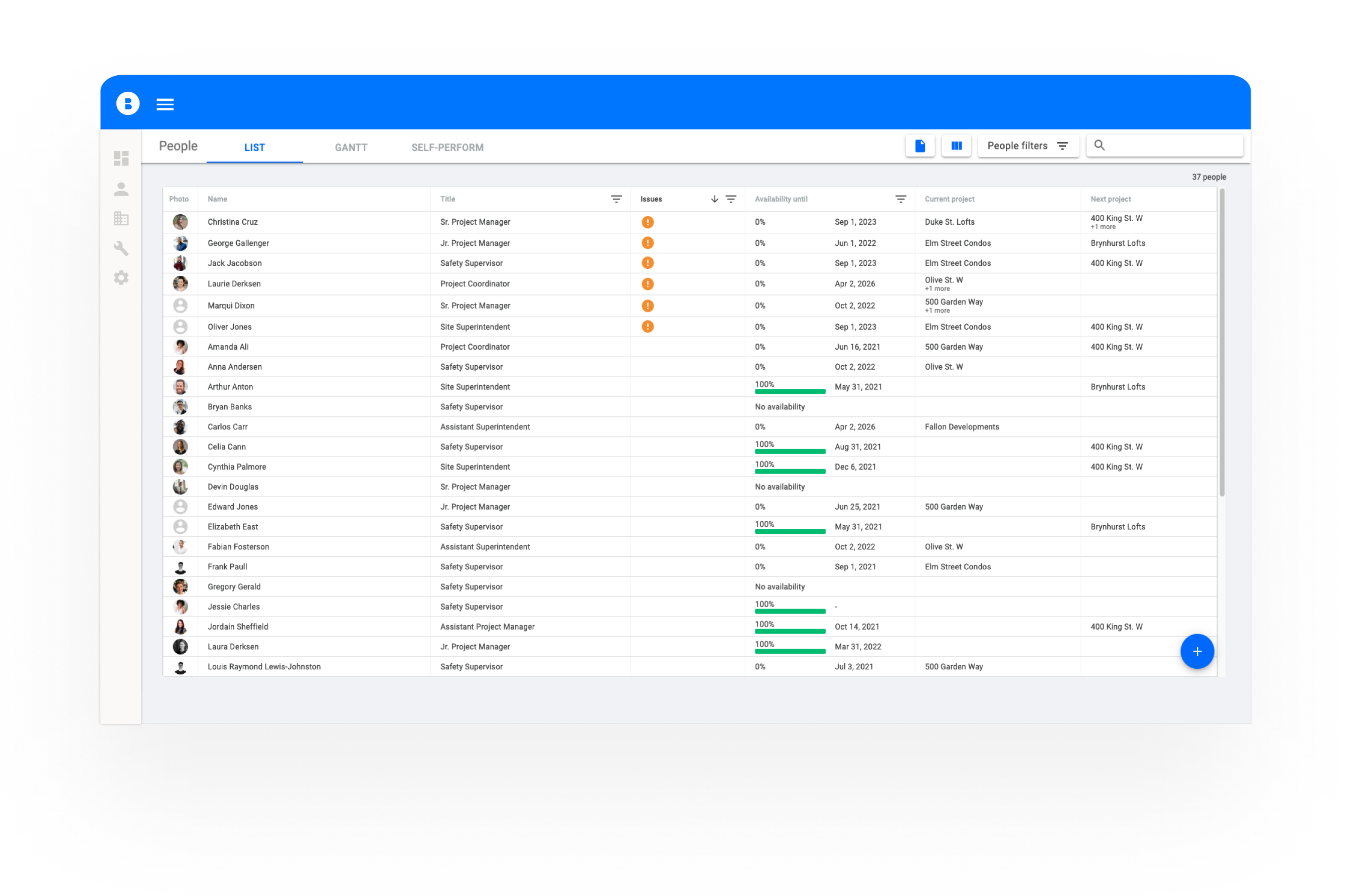Screen dimensions: 1371x896
Task: Open the hamburger navigation menu
Action: coord(165,104)
